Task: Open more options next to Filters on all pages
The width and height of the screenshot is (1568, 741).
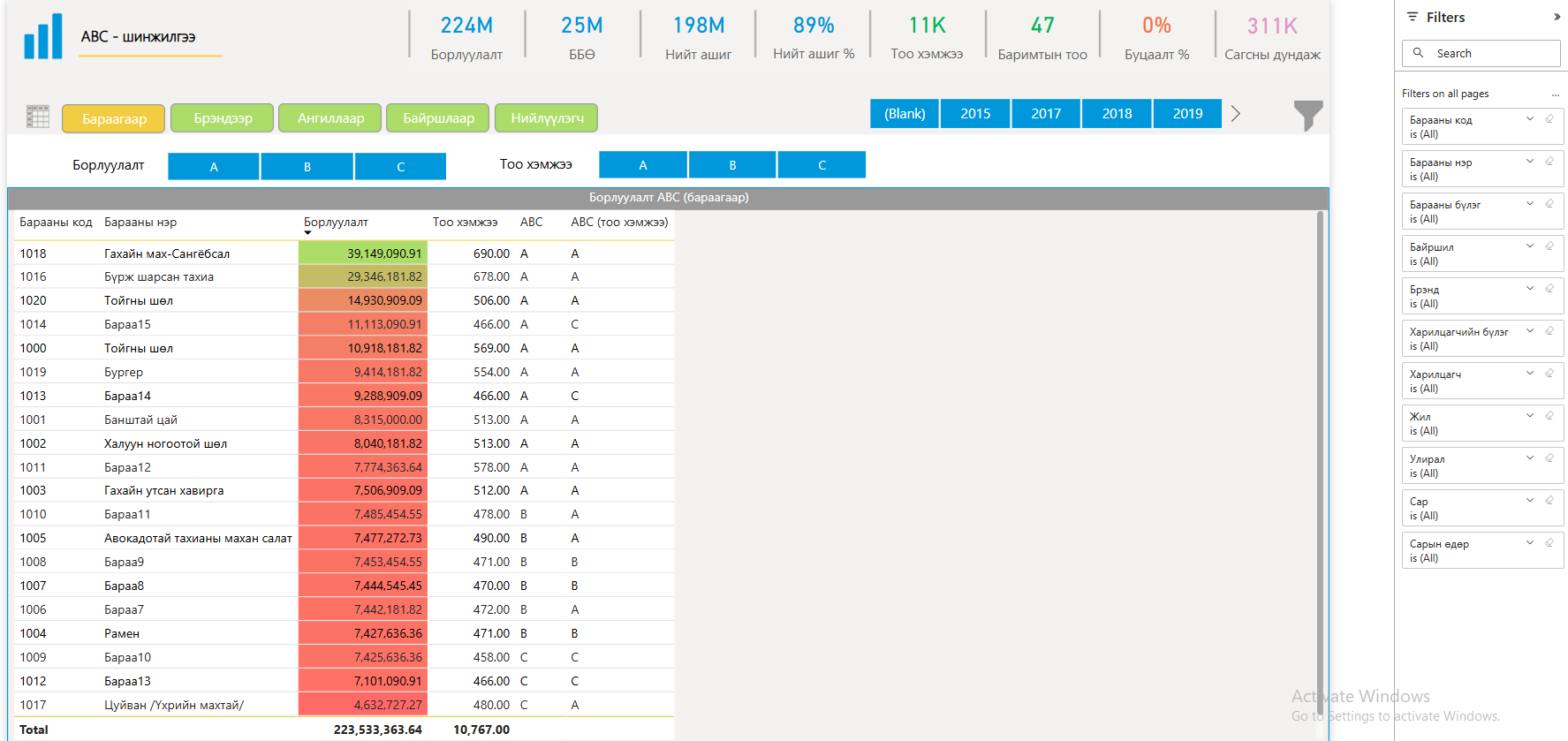Action: pyautogui.click(x=1555, y=95)
